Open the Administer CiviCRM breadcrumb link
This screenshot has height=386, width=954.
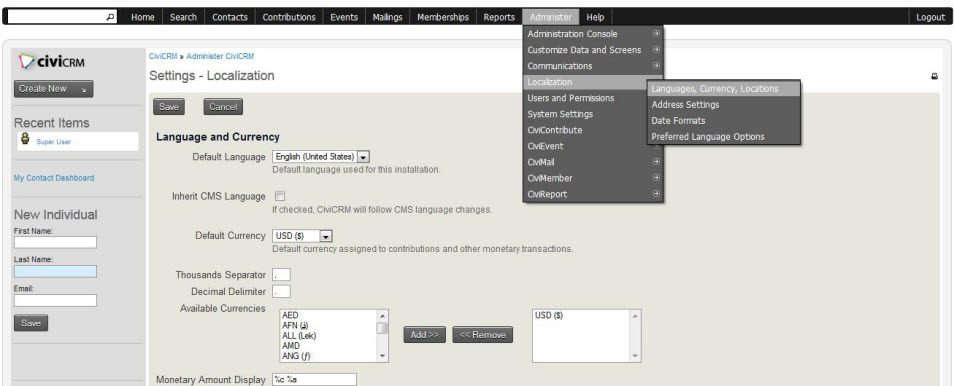point(220,56)
